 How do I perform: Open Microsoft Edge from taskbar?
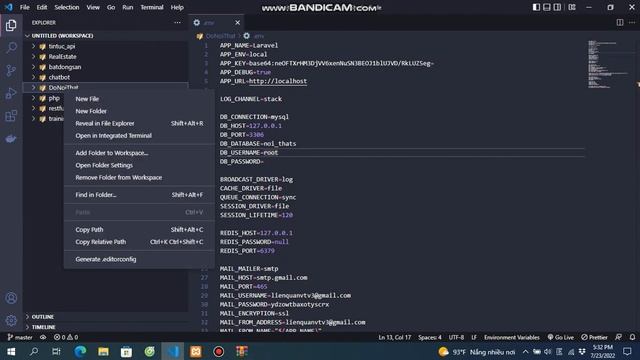tap(80, 351)
